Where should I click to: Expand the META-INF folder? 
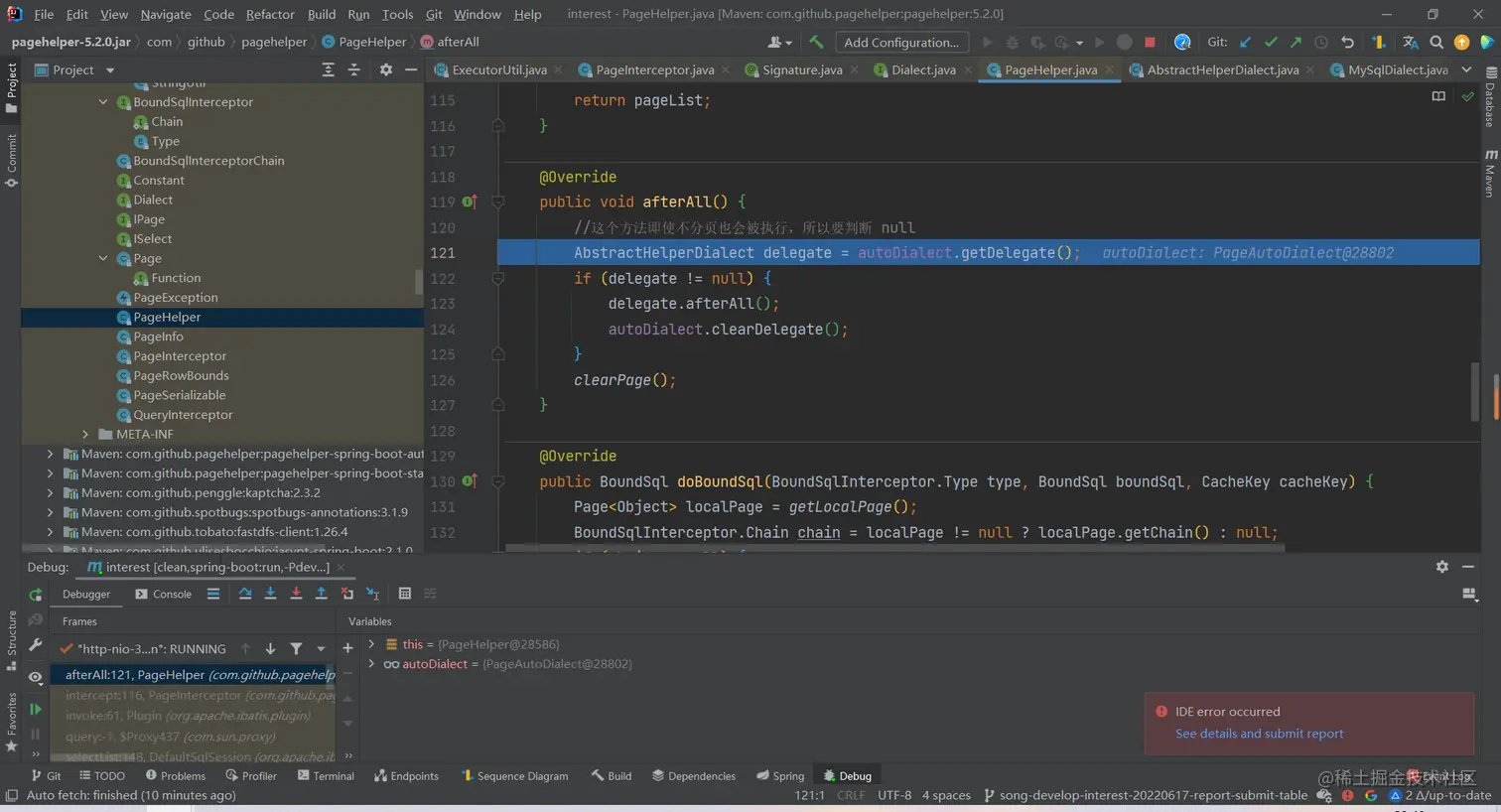(x=85, y=435)
